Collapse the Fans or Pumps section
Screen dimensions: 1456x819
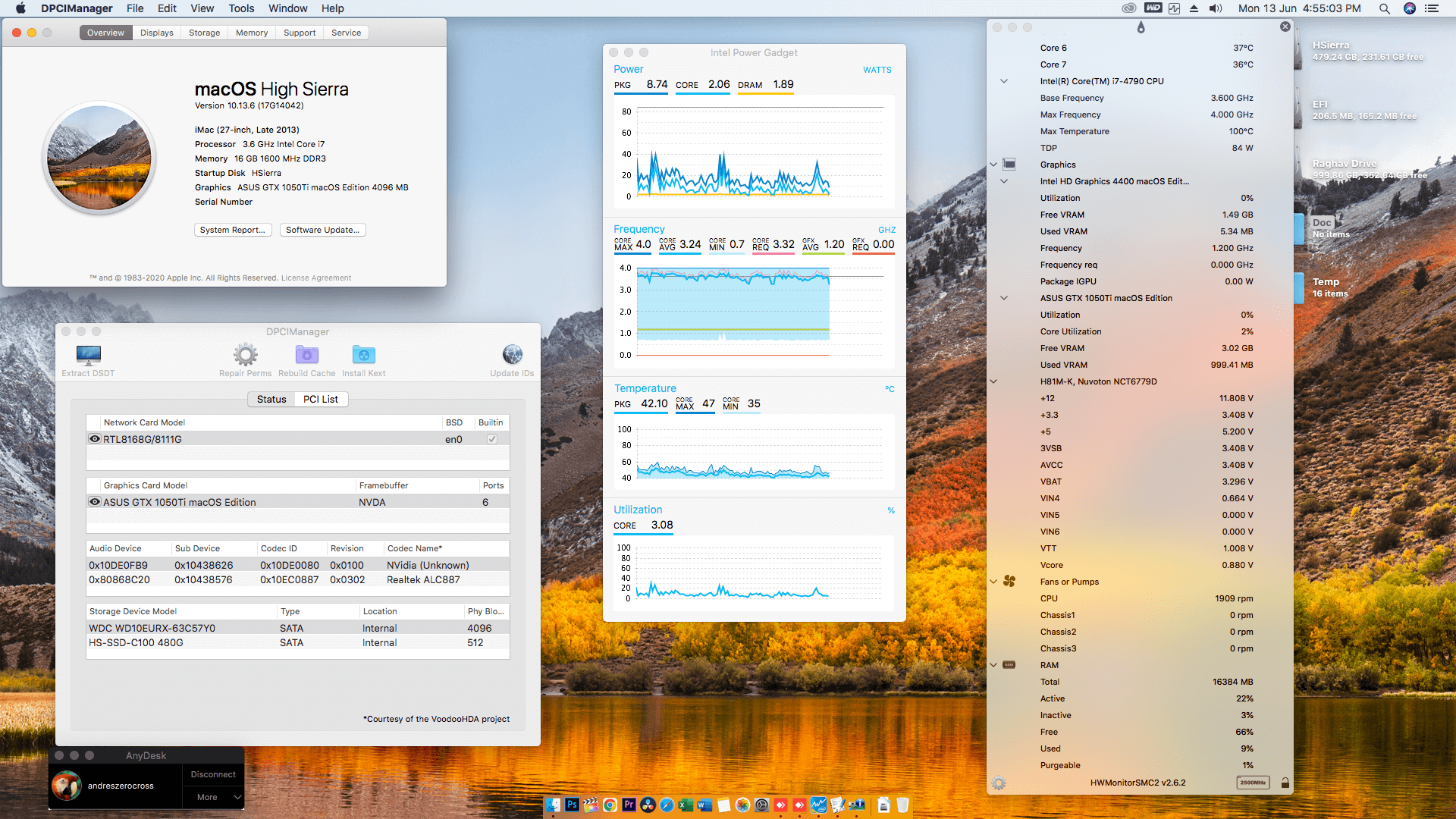(x=993, y=582)
